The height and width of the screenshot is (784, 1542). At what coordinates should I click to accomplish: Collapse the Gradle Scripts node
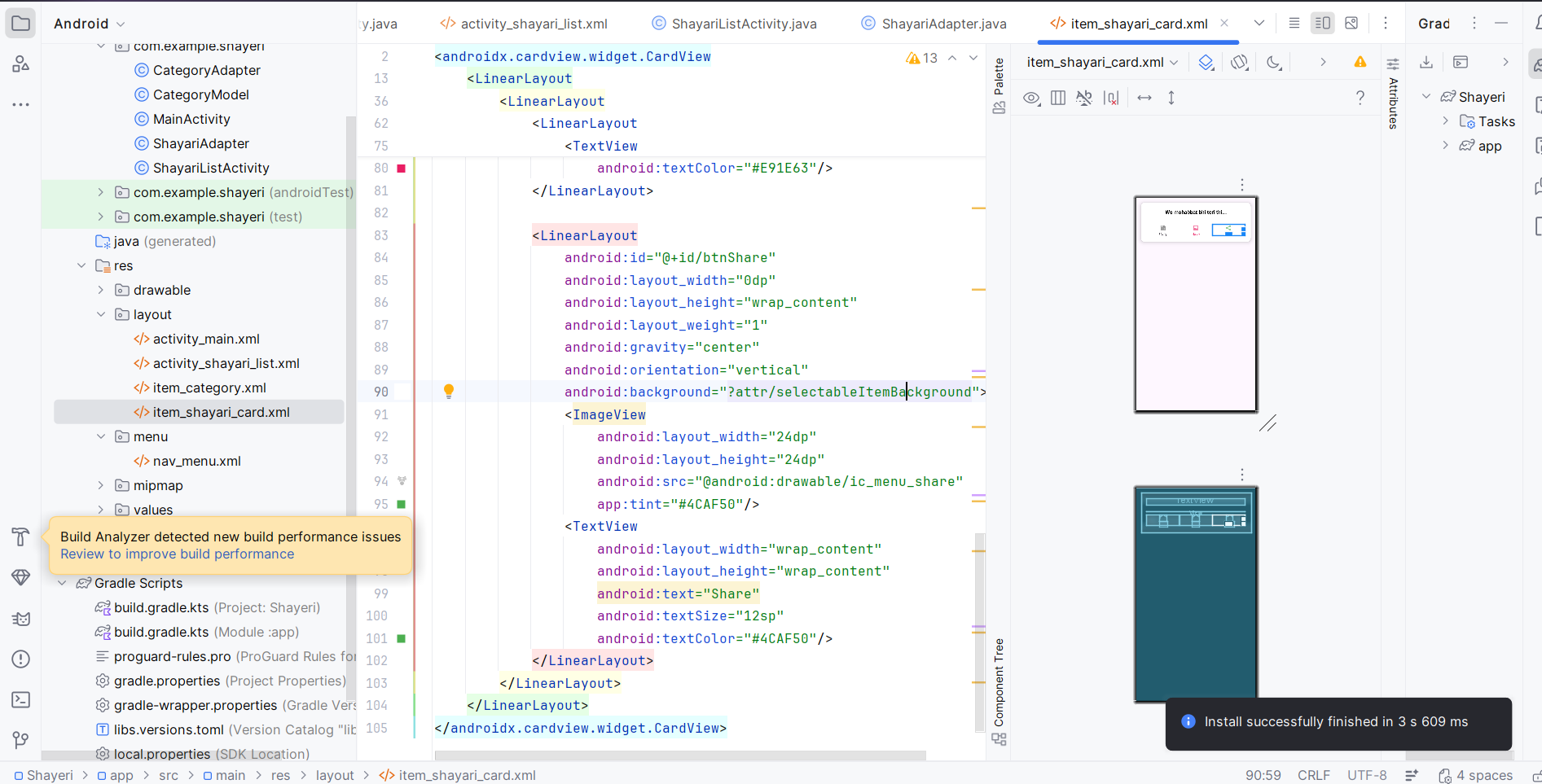click(x=63, y=583)
